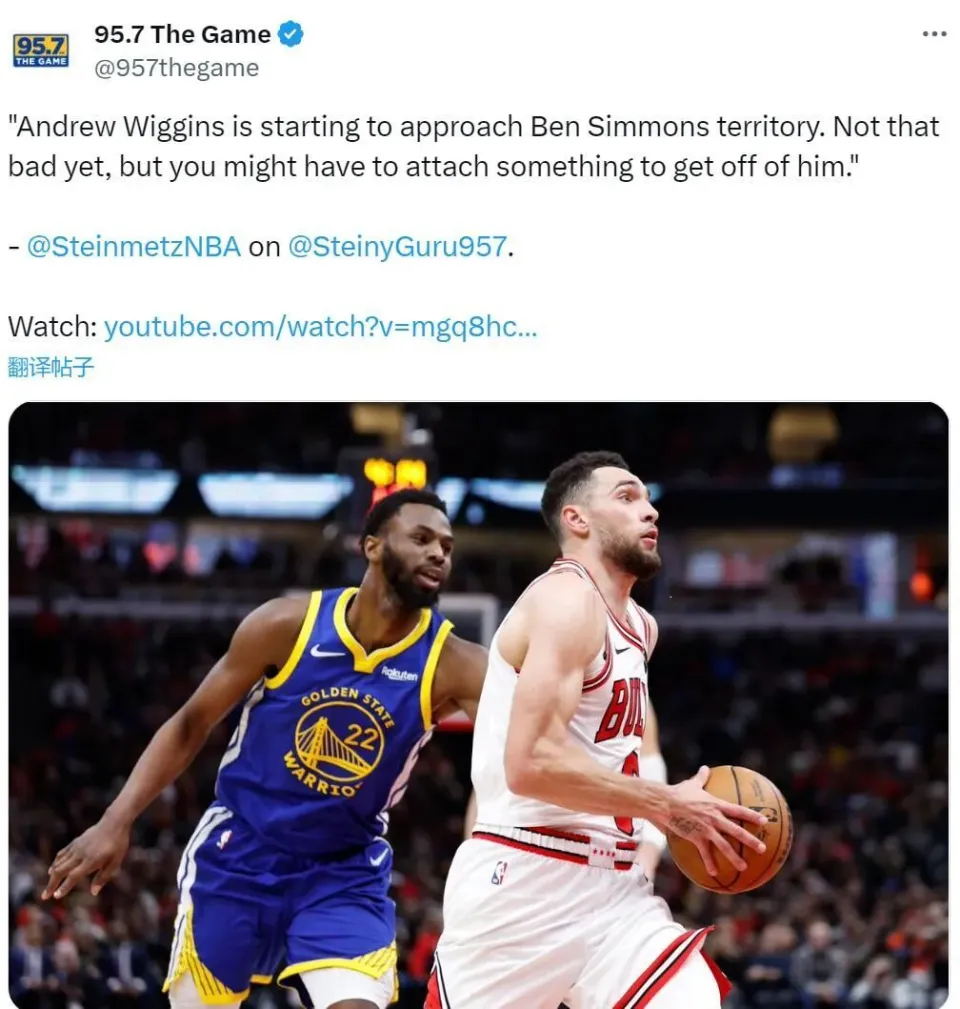Open the @SteinmetzNBA mention
Screen dimensions: 960x1009
134,246
